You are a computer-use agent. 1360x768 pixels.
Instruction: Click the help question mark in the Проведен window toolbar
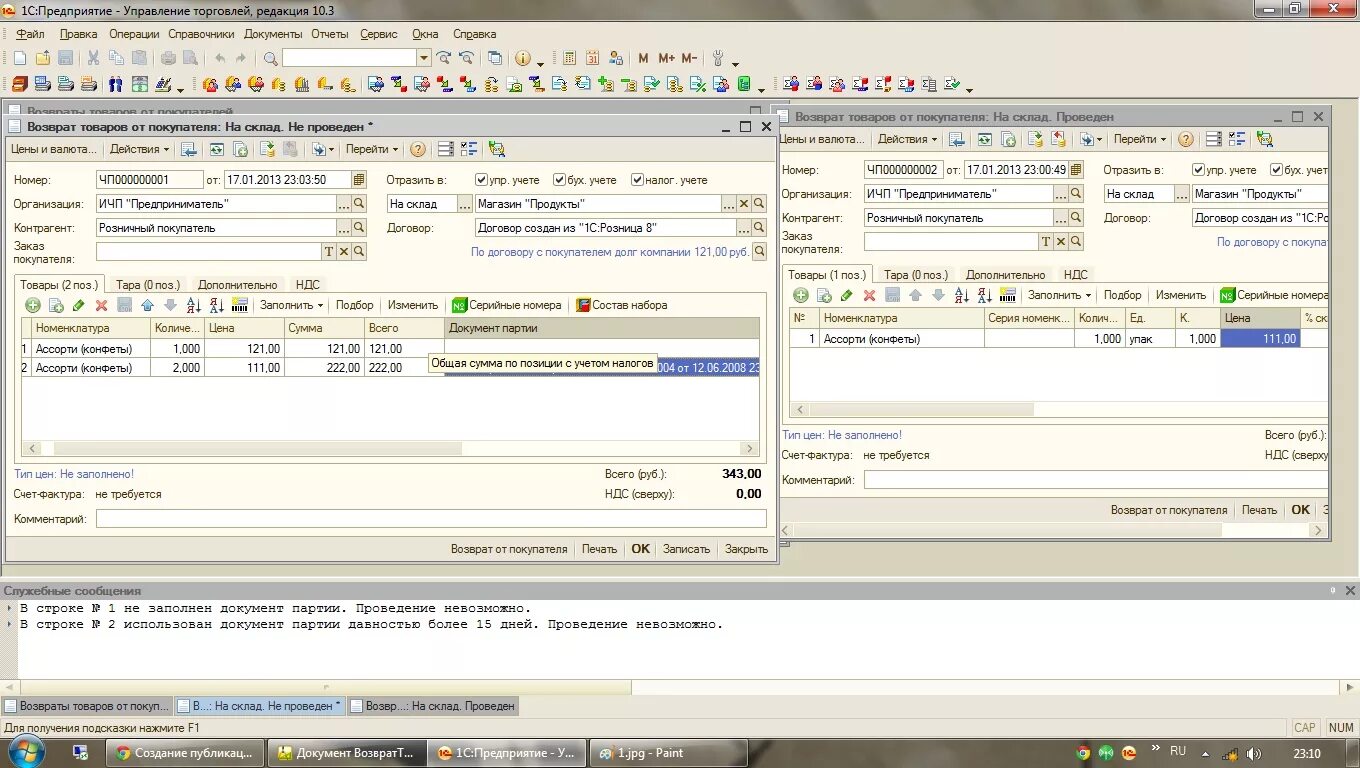(1185, 139)
